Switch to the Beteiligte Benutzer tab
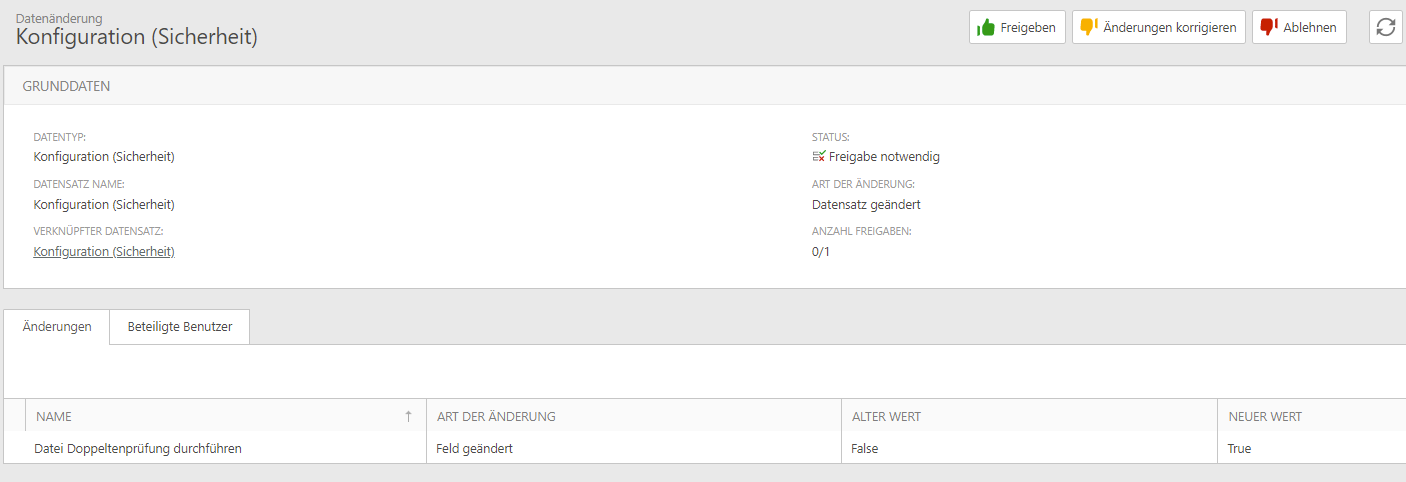Image resolution: width=1406 pixels, height=482 pixels. (179, 327)
